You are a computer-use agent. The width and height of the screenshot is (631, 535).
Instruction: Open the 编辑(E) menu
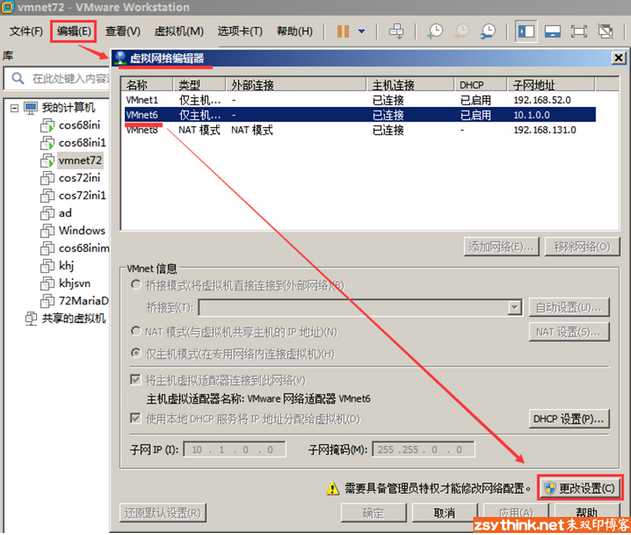pyautogui.click(x=74, y=31)
